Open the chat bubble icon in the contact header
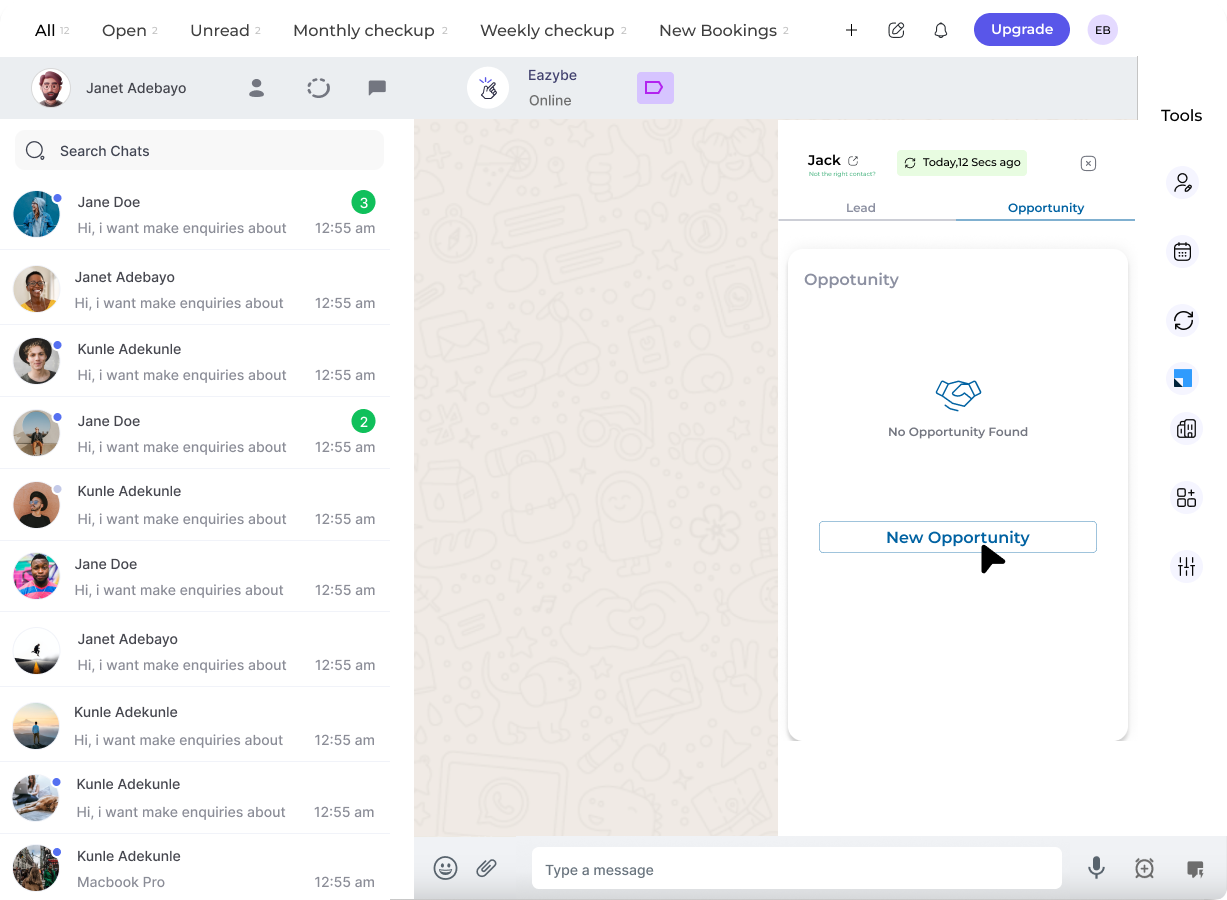This screenshot has height=900, width=1227. [x=377, y=88]
